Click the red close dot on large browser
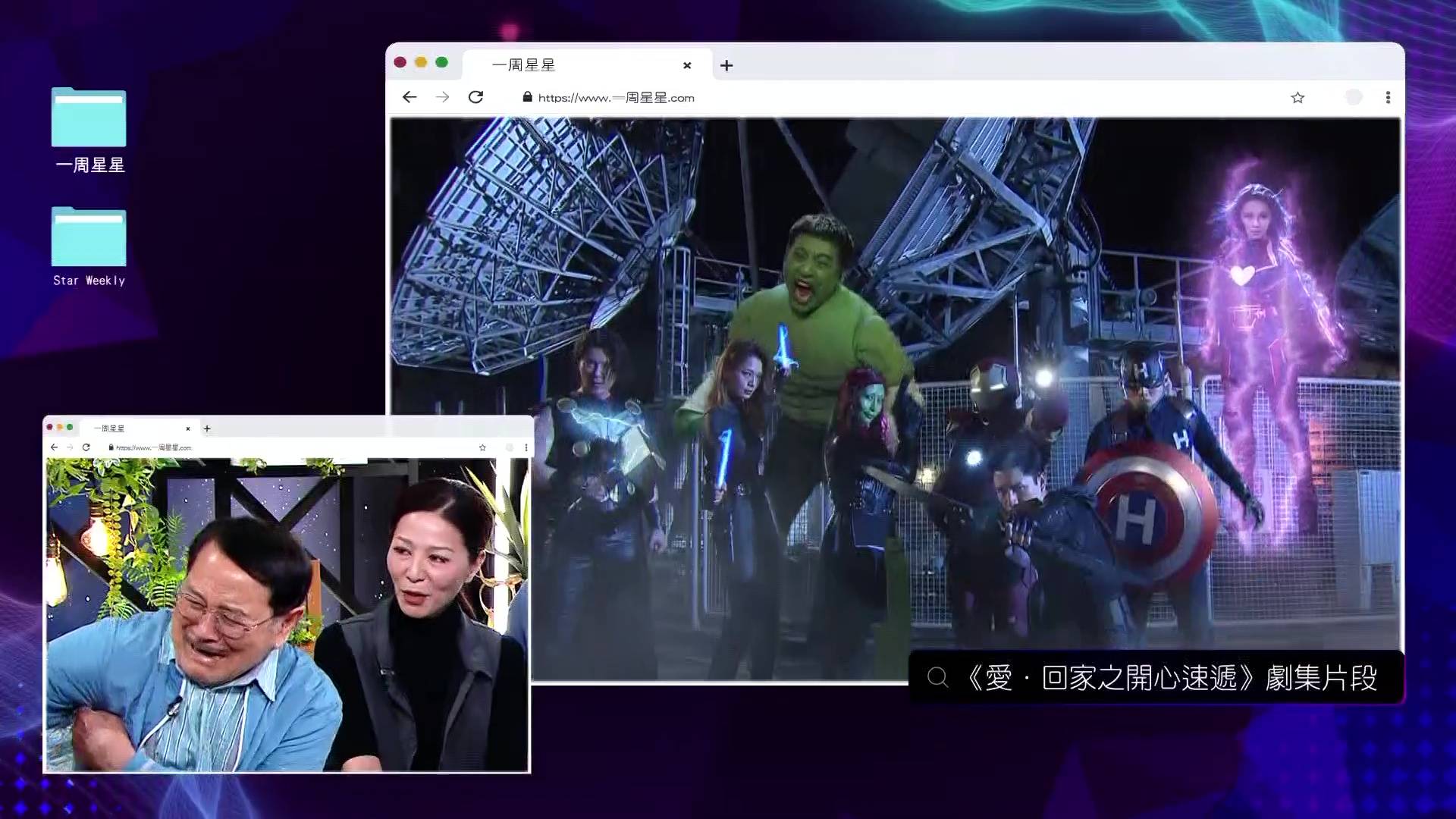The height and width of the screenshot is (819, 1456). pos(400,62)
